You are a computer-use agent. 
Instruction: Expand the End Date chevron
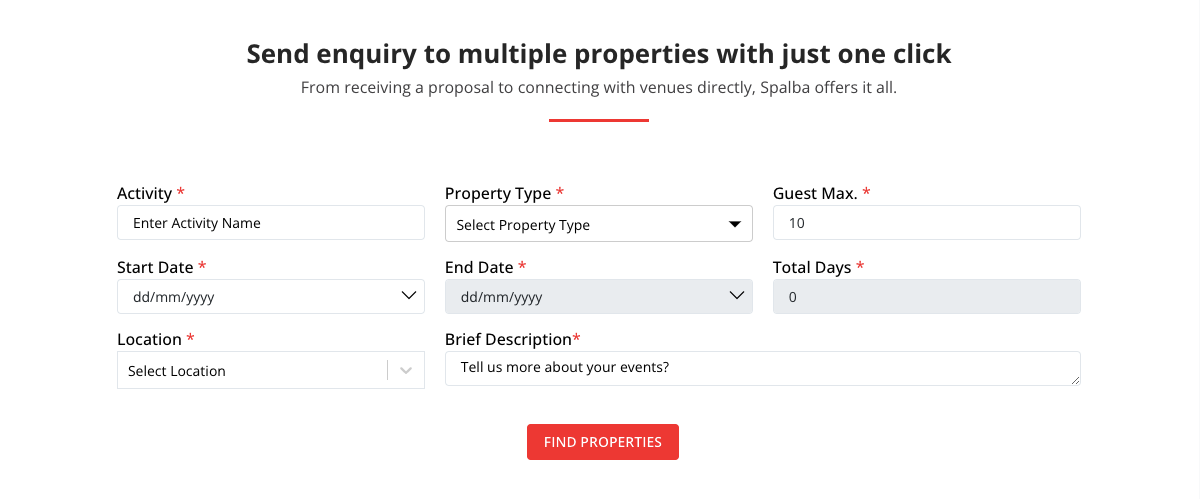[737, 296]
